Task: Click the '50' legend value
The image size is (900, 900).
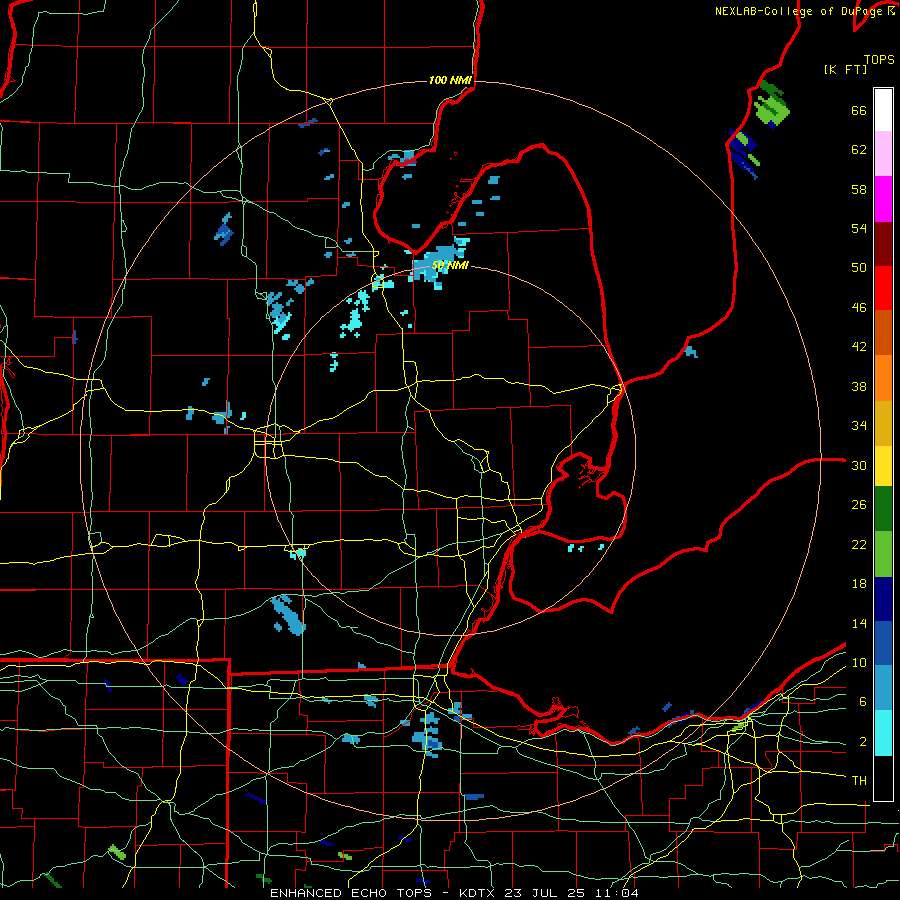Action: (x=859, y=268)
